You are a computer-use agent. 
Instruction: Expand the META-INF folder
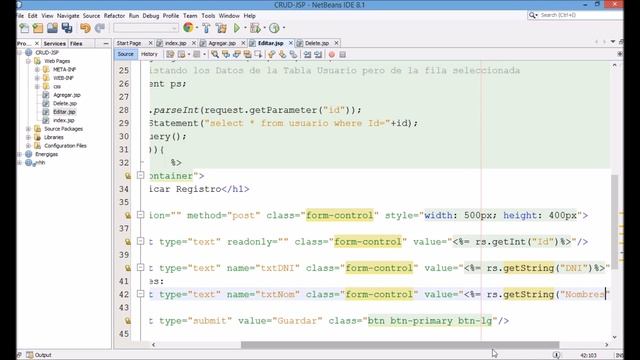37,69
